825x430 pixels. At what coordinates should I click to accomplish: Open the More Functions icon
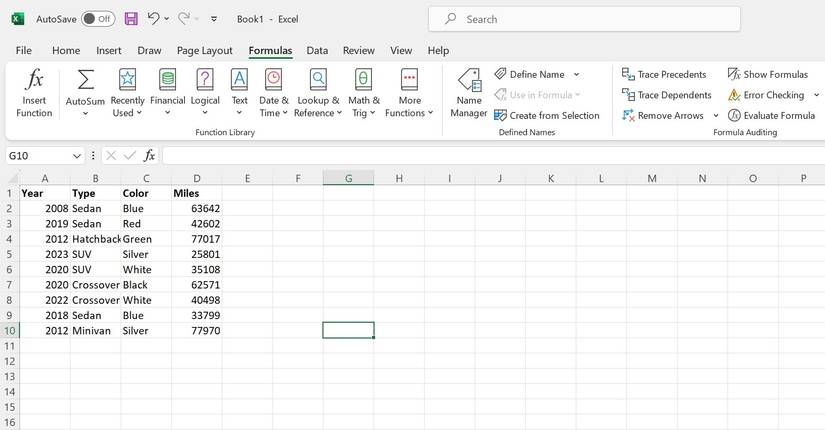point(409,79)
